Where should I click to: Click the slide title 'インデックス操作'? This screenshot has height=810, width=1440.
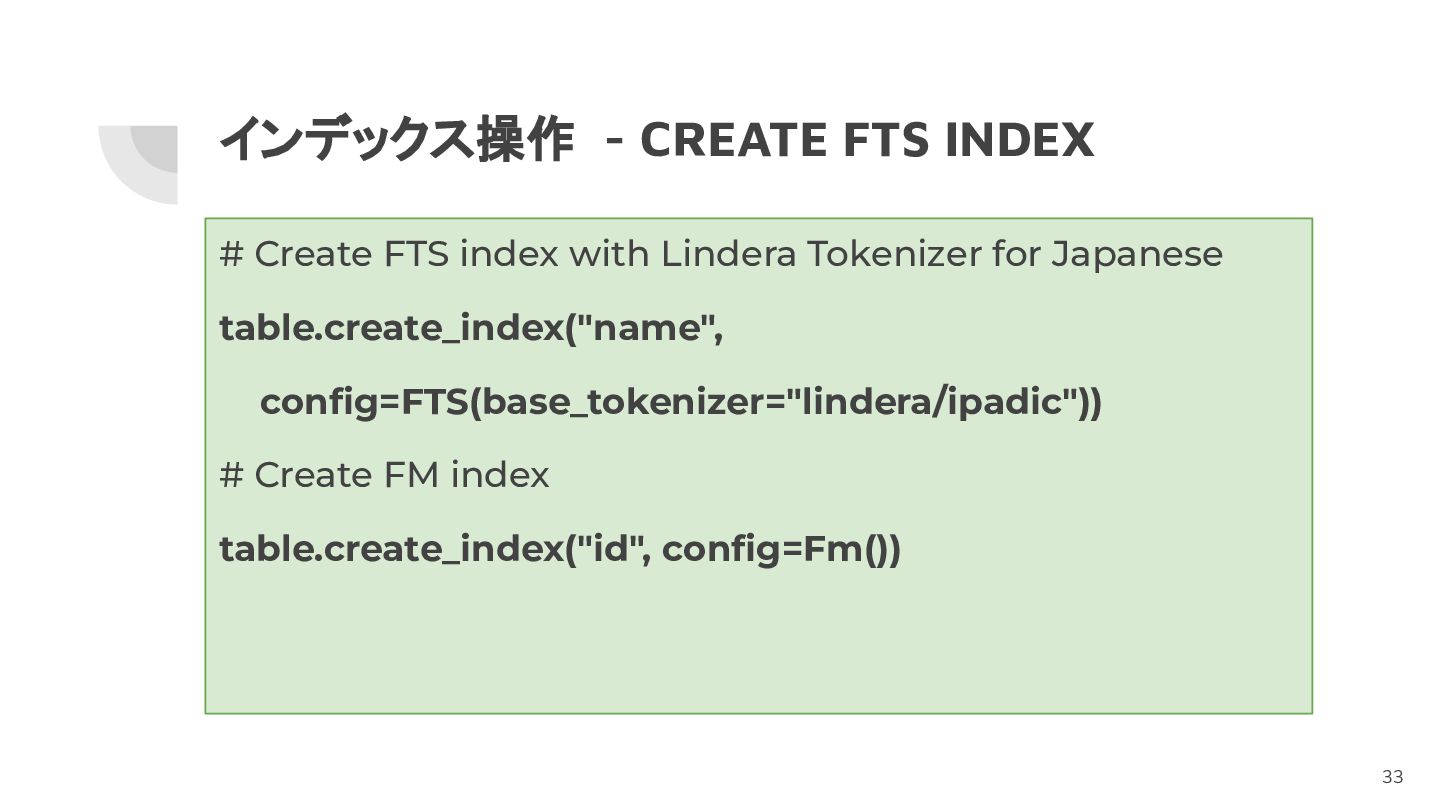coord(396,139)
